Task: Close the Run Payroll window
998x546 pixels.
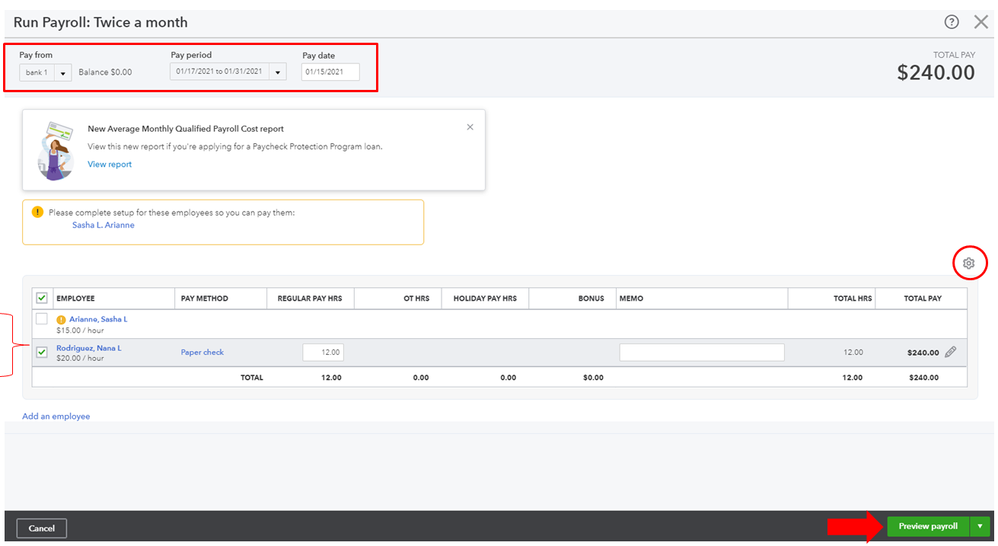Action: coord(981,22)
